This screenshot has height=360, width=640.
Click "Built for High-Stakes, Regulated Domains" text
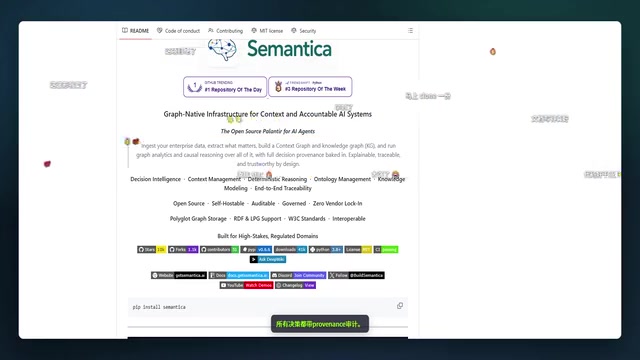tap(268, 236)
